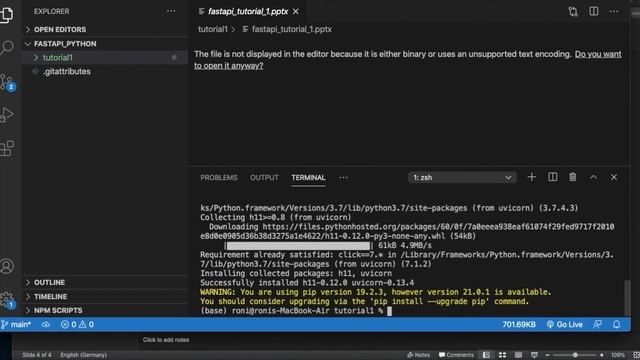Click PowerPoint zoom slider handle
The width and height of the screenshot is (640, 360).
click(575, 355)
